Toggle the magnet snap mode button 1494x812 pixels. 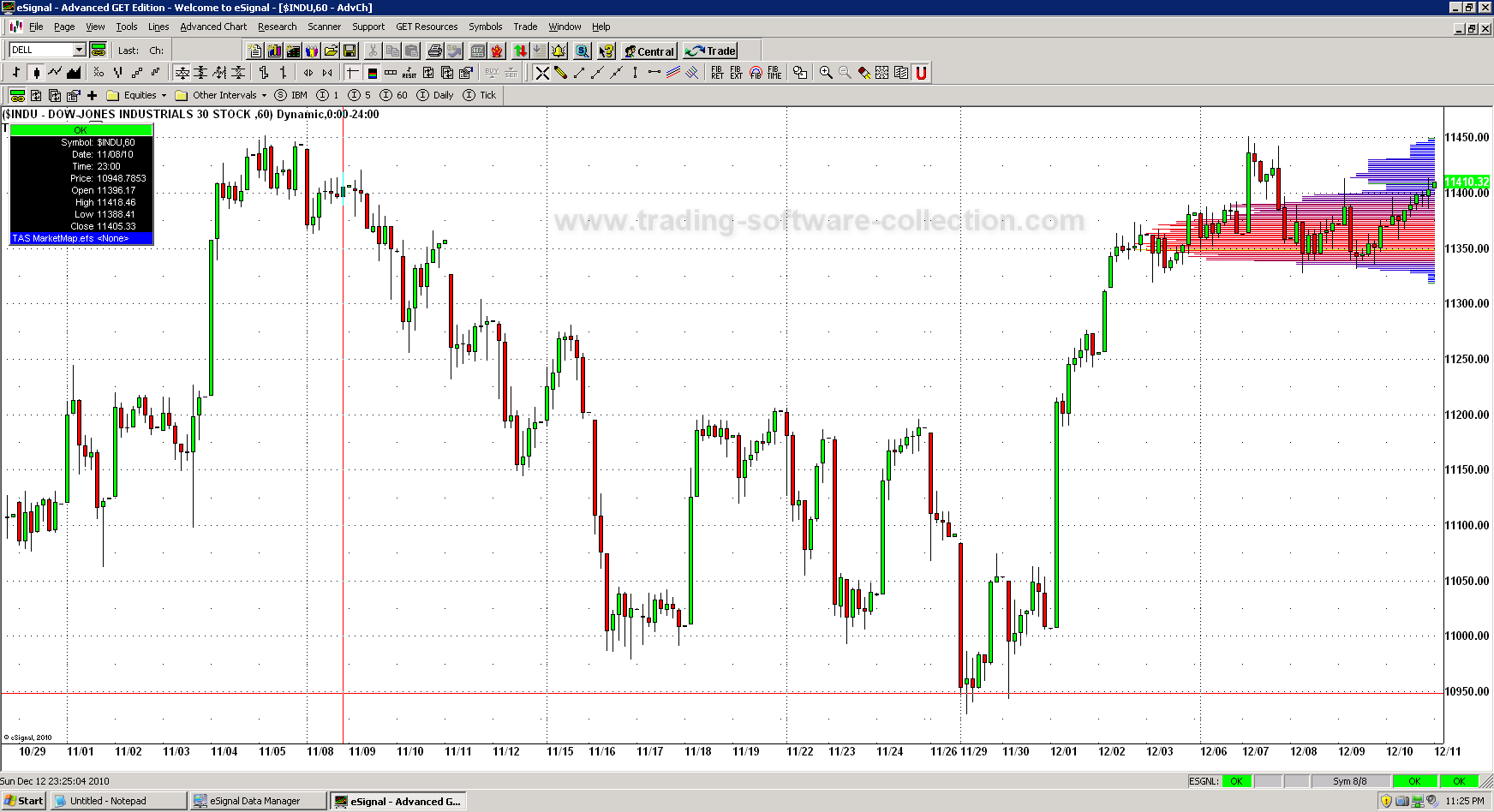[921, 73]
